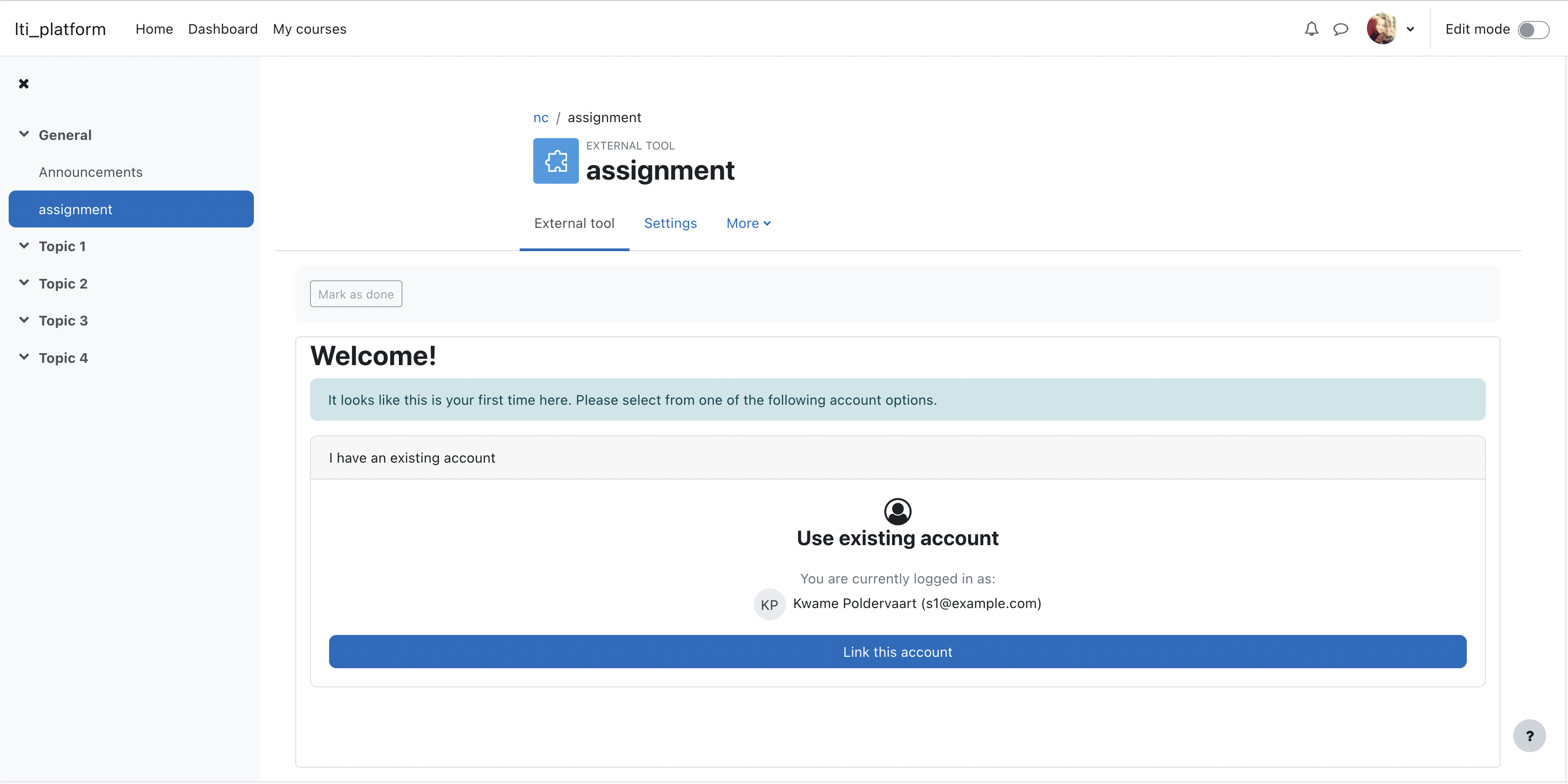Expand the Topic 2 section chevron

coord(24,283)
